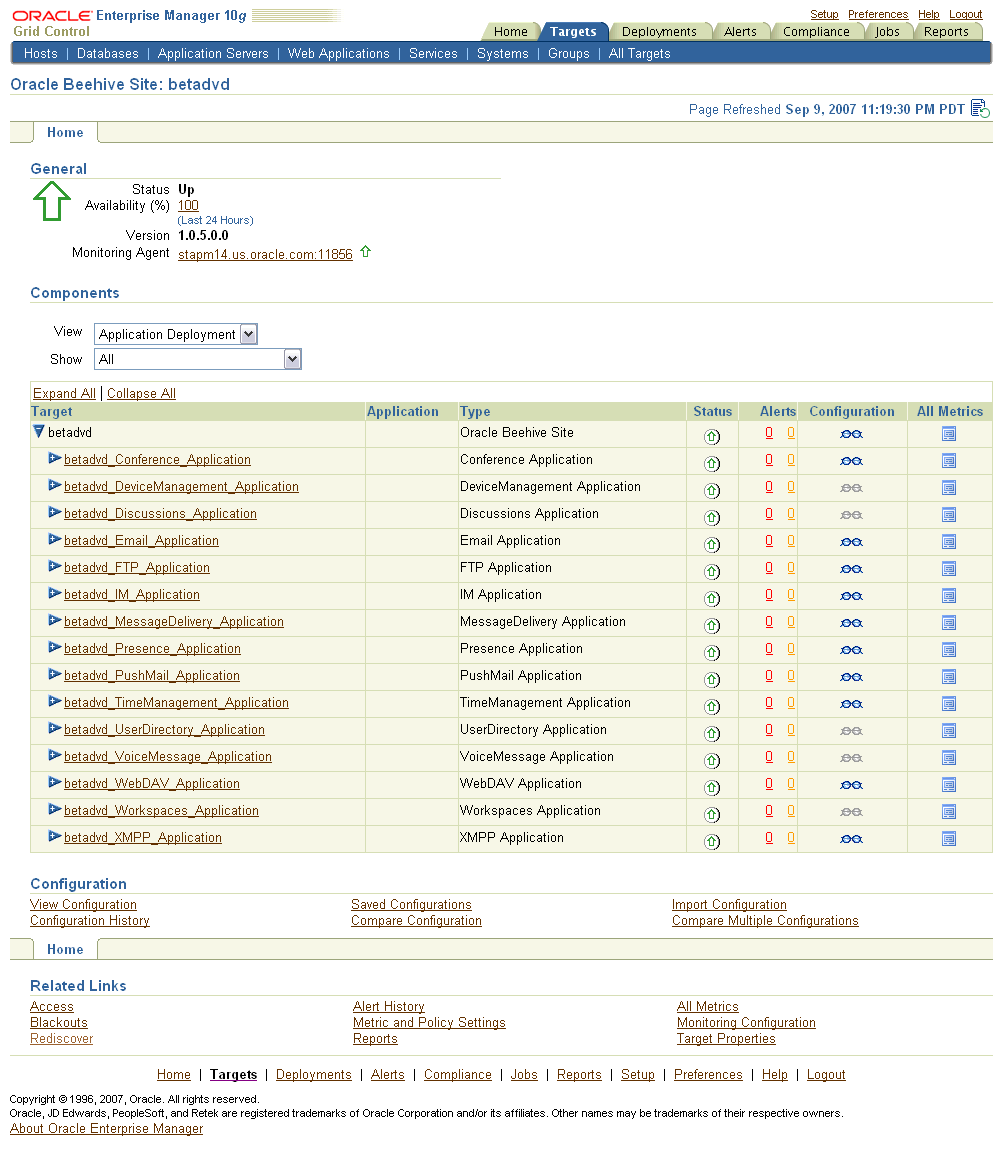Click the large green availability up arrow
Screen dimensions: 1003x1151
point(51,201)
